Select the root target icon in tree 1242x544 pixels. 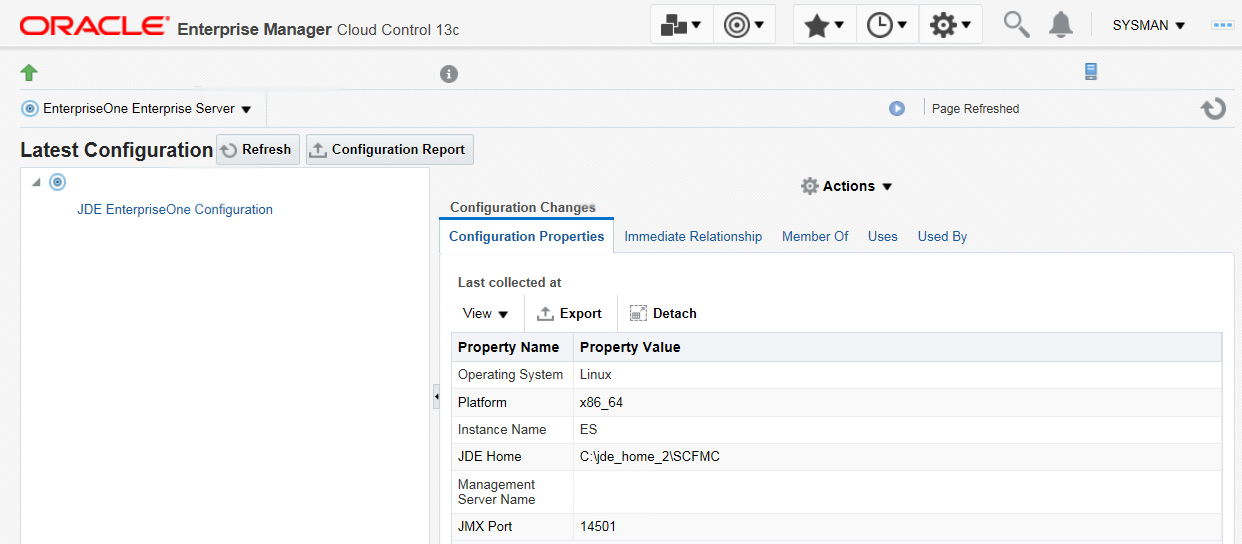pos(57,182)
